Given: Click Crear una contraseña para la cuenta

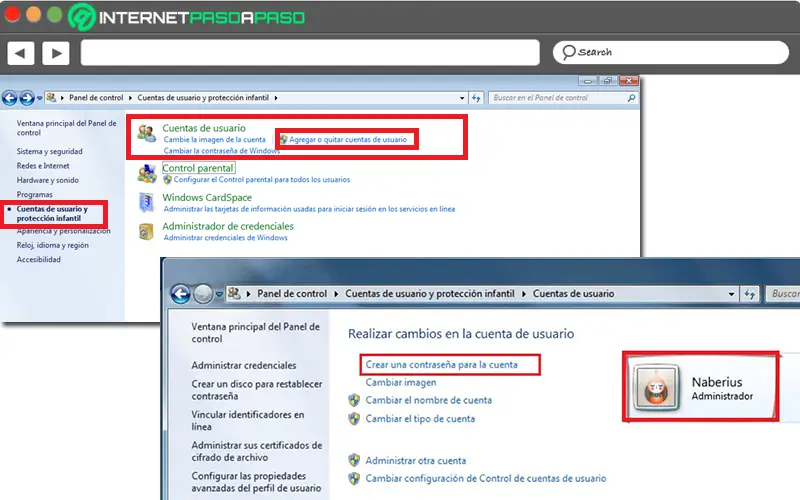Looking at the screenshot, I should (442, 365).
